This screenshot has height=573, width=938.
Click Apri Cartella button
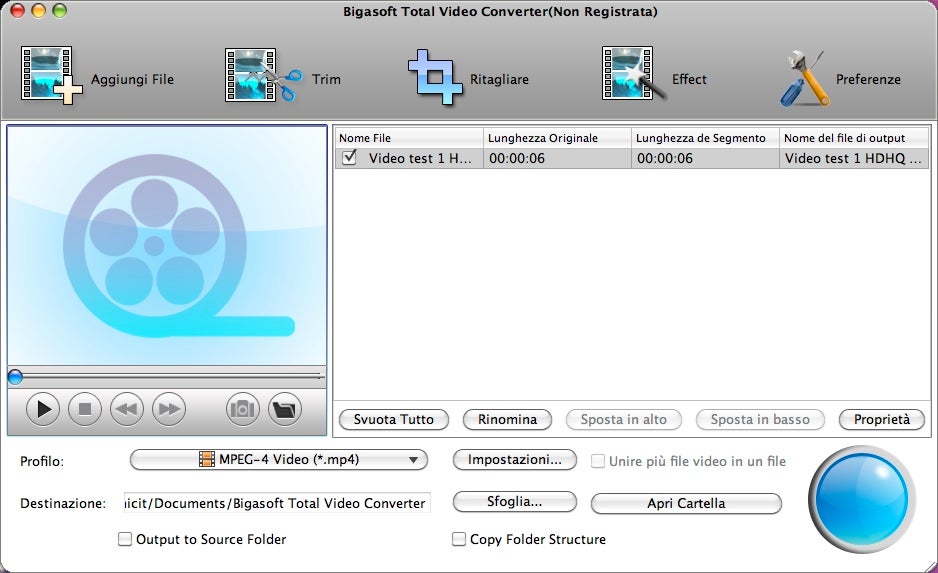click(686, 503)
